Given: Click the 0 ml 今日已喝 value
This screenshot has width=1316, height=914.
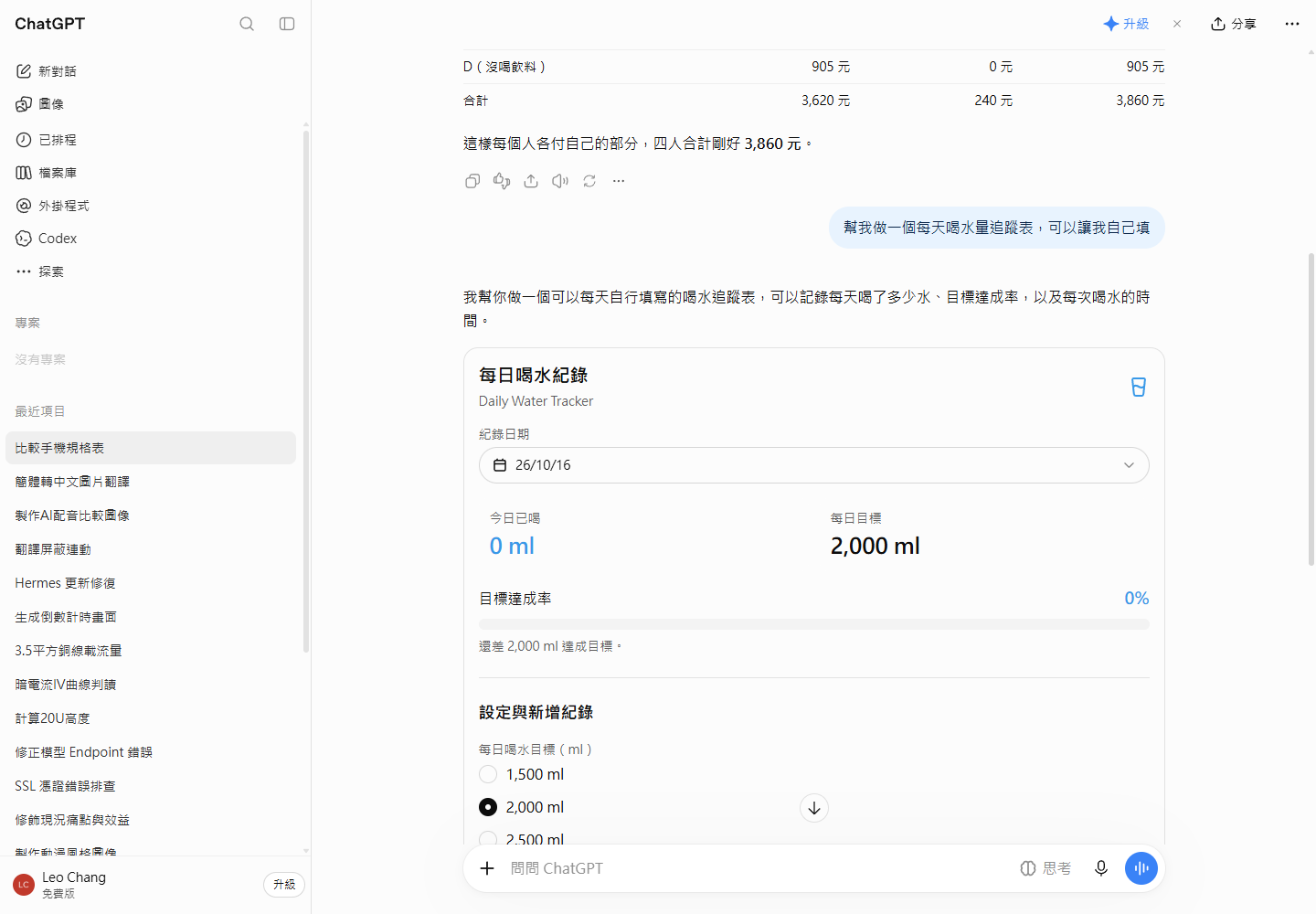Looking at the screenshot, I should coord(512,546).
